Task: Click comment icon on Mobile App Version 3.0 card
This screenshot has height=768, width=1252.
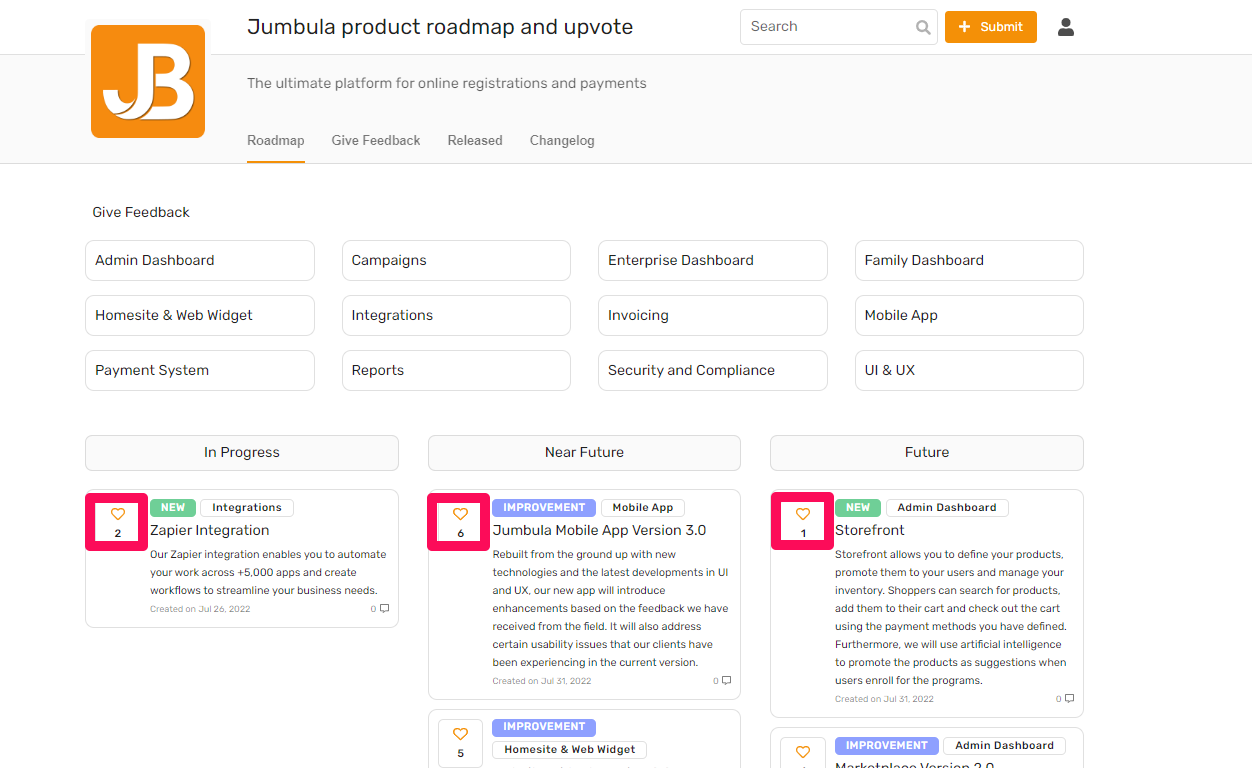Action: tap(727, 680)
